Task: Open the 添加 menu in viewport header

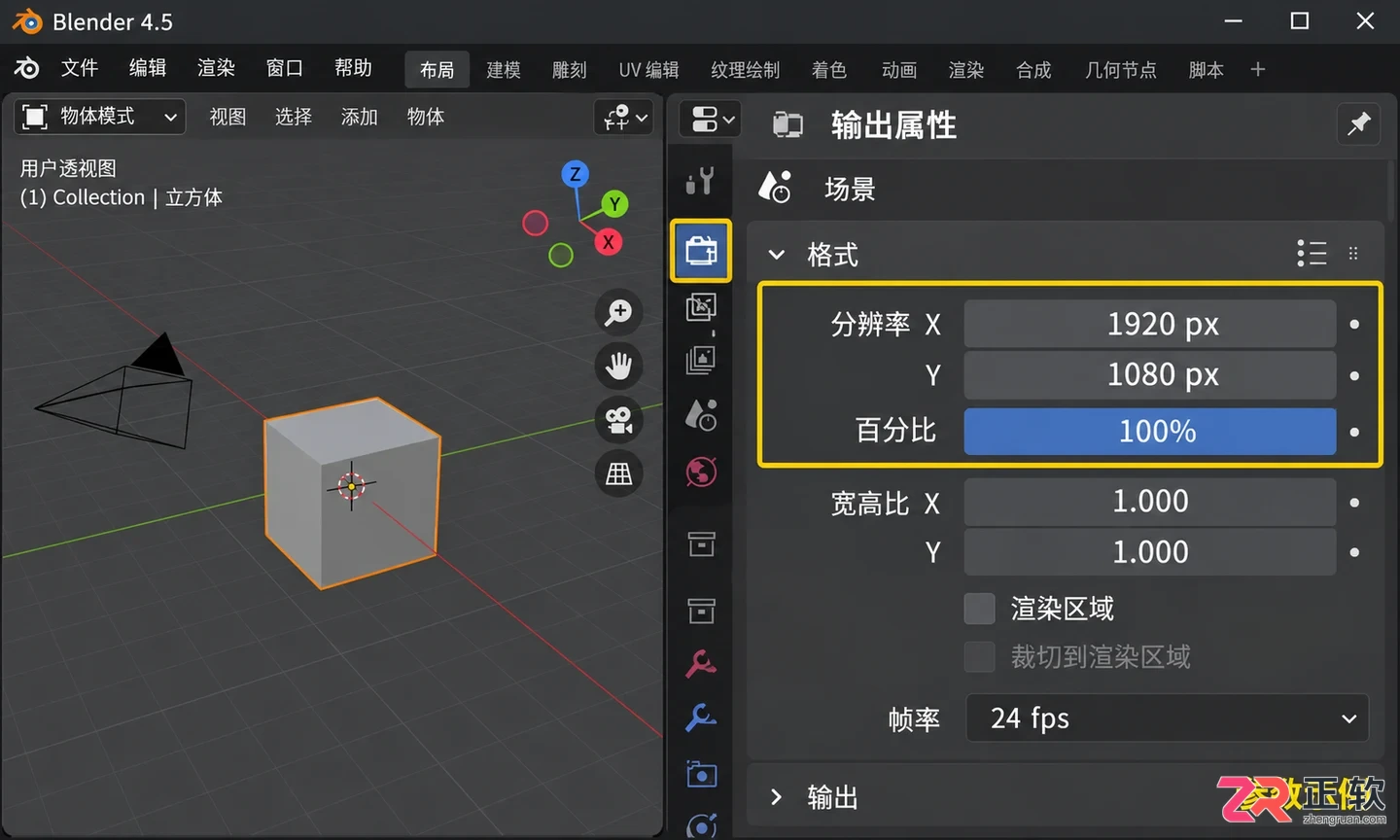Action: pyautogui.click(x=360, y=117)
